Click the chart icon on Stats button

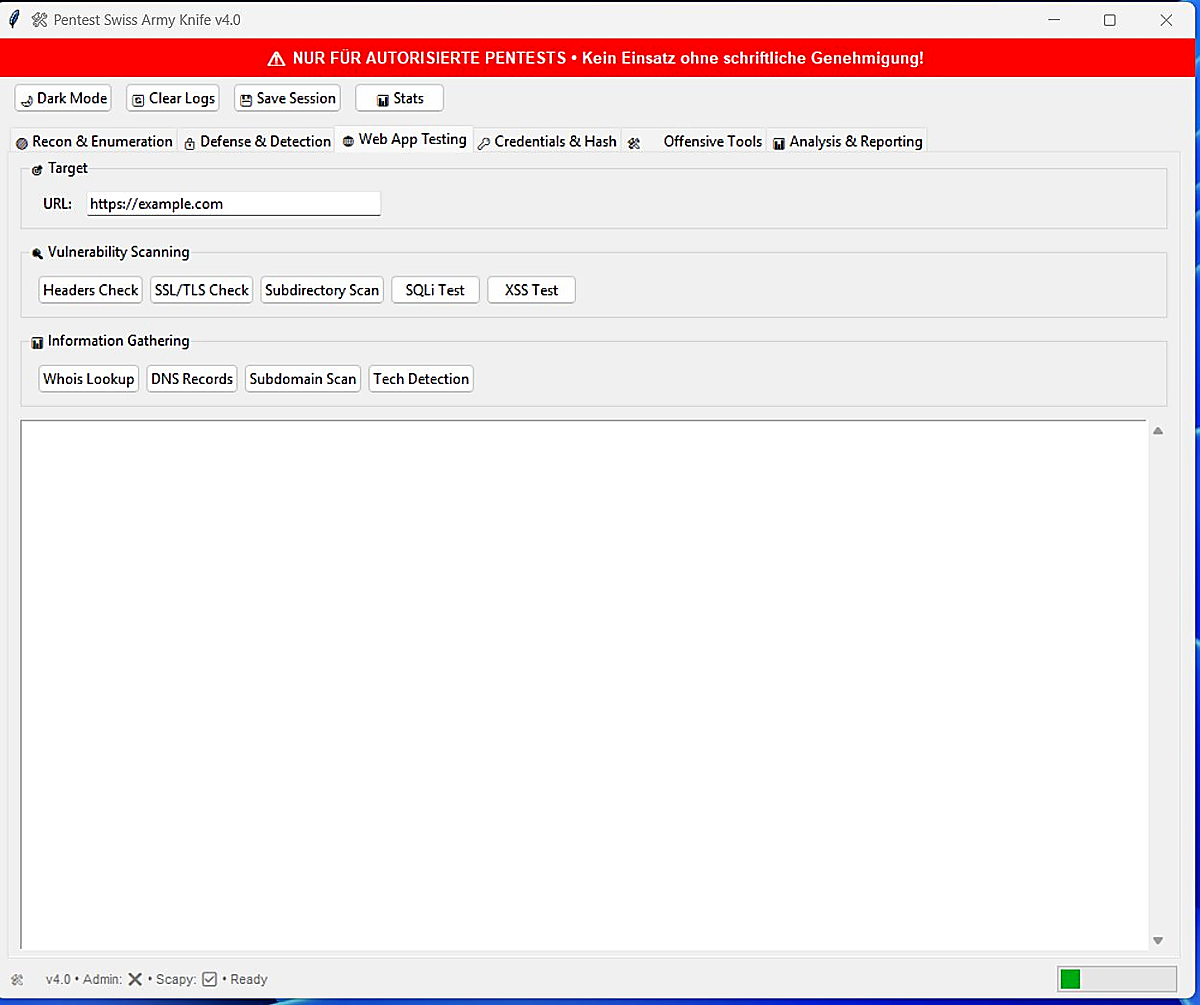(x=383, y=100)
